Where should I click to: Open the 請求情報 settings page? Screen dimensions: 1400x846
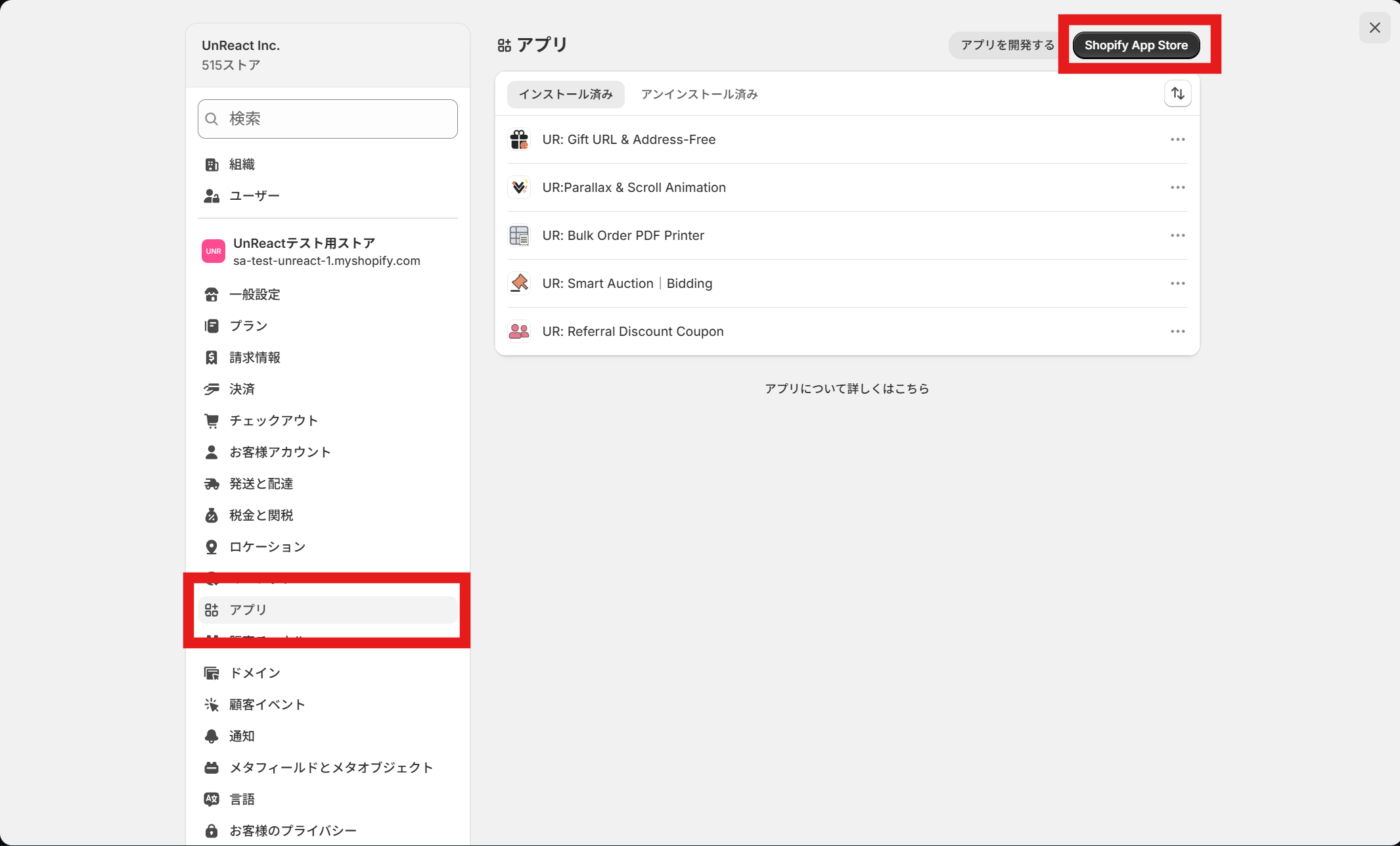tap(327, 358)
